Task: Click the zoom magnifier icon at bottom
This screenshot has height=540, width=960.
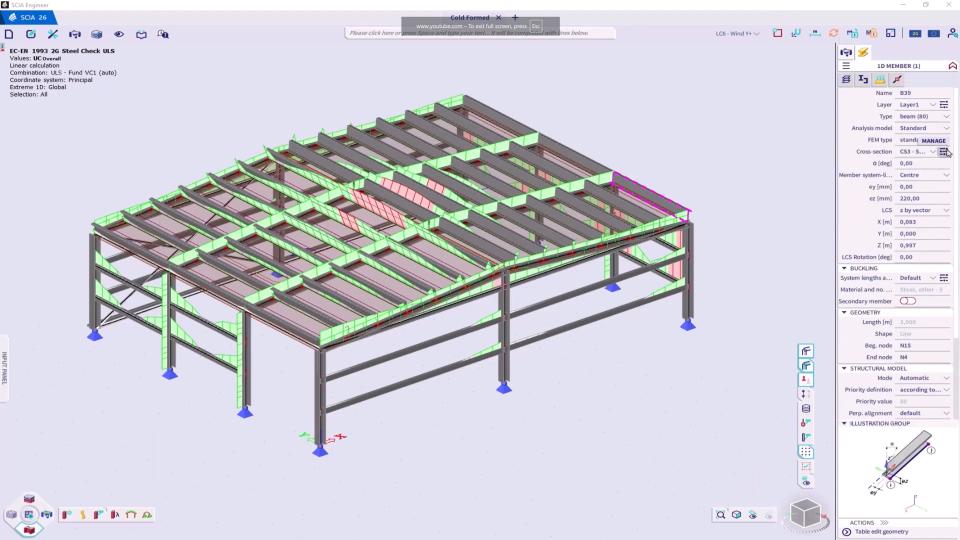Action: [x=720, y=515]
